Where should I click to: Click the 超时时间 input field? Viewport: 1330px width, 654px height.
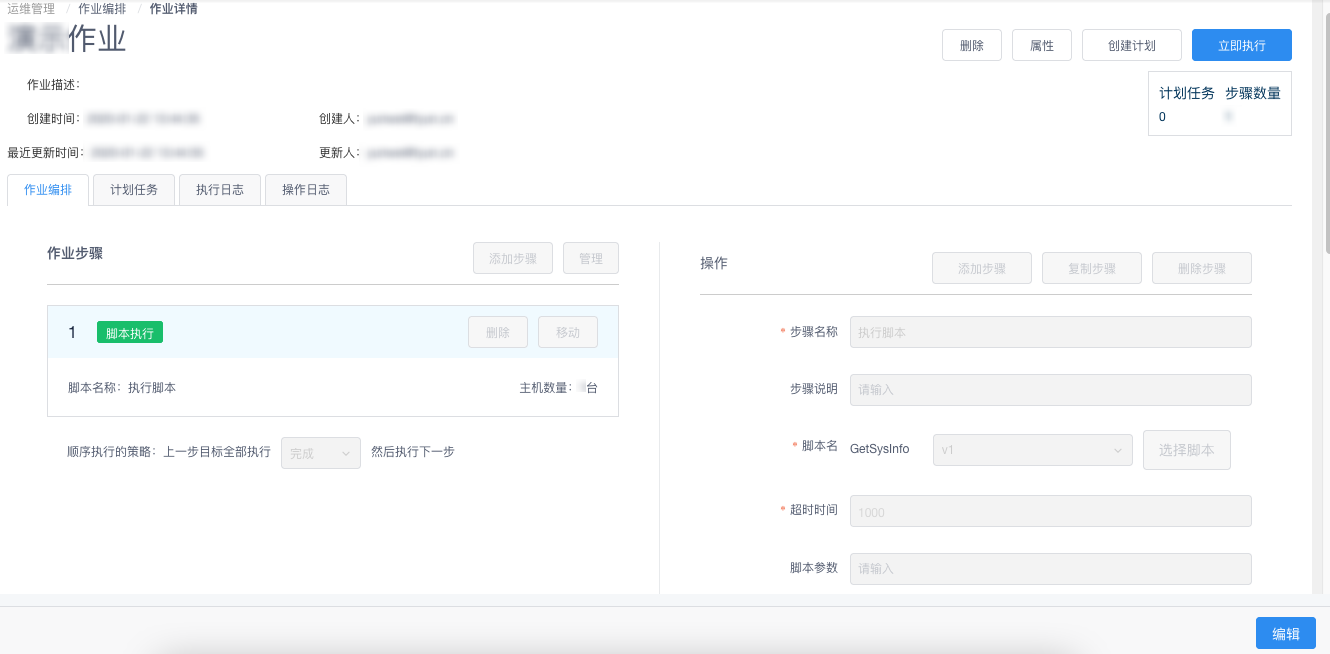pos(1050,512)
